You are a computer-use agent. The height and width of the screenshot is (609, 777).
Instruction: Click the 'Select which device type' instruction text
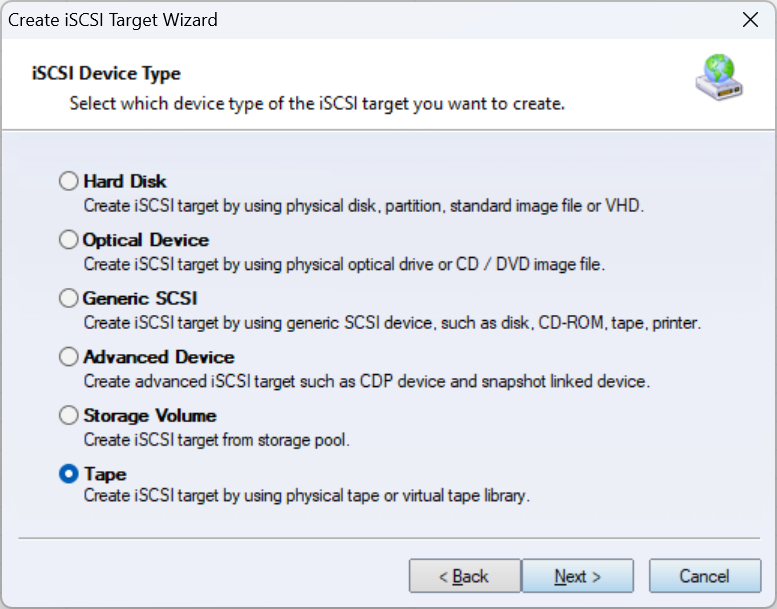[x=317, y=103]
